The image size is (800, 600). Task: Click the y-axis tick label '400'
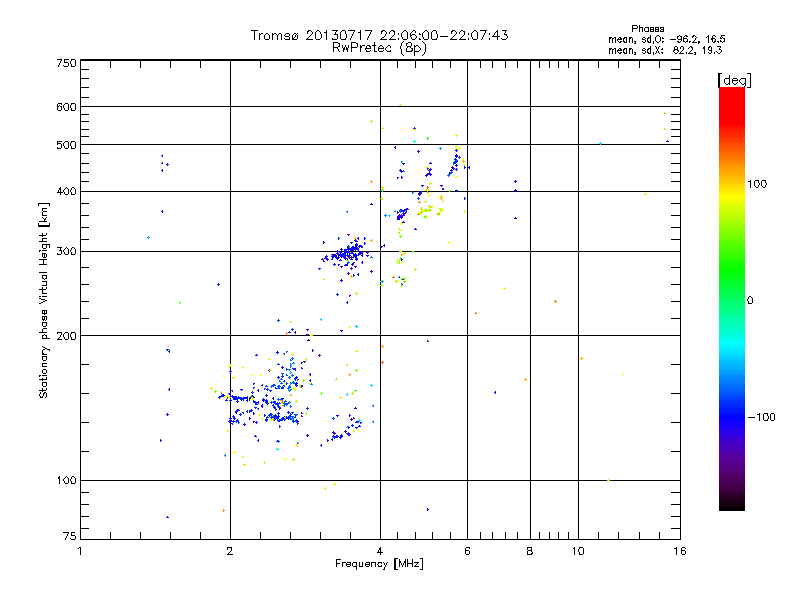click(x=66, y=191)
